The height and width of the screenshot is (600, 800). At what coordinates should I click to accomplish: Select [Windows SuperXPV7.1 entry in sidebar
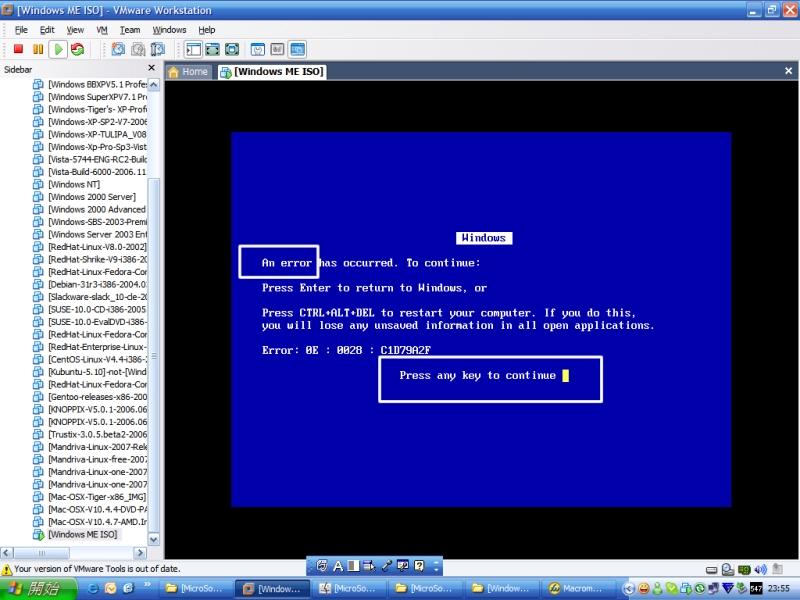90,97
